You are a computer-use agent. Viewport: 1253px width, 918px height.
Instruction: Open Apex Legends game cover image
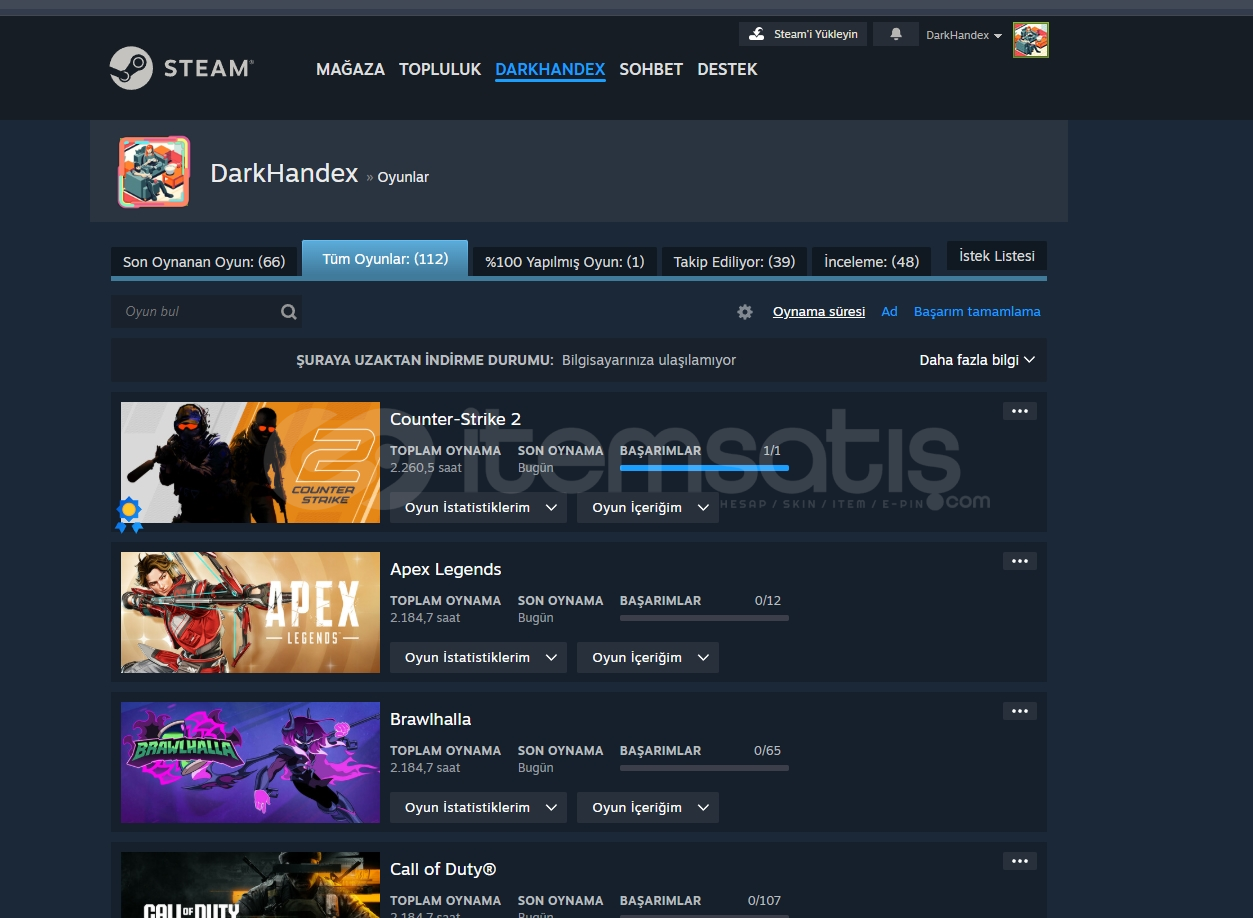(x=250, y=613)
